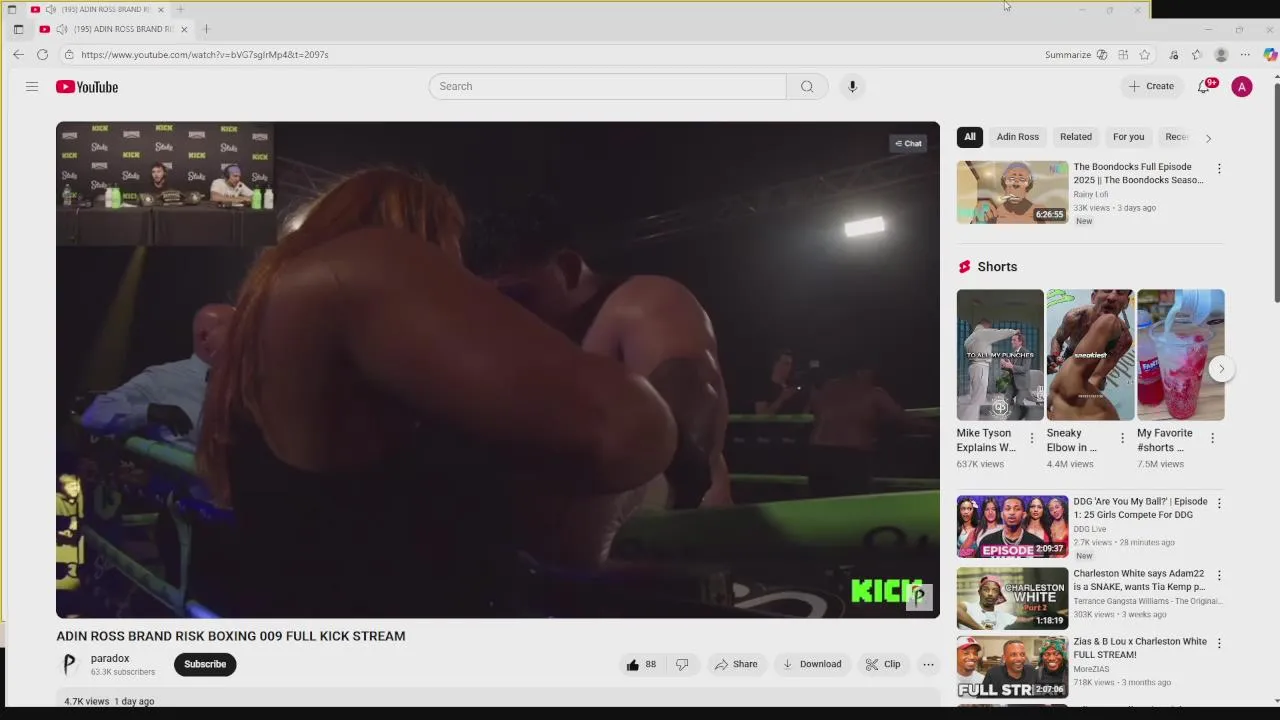Show the live chat replay on video

(908, 143)
